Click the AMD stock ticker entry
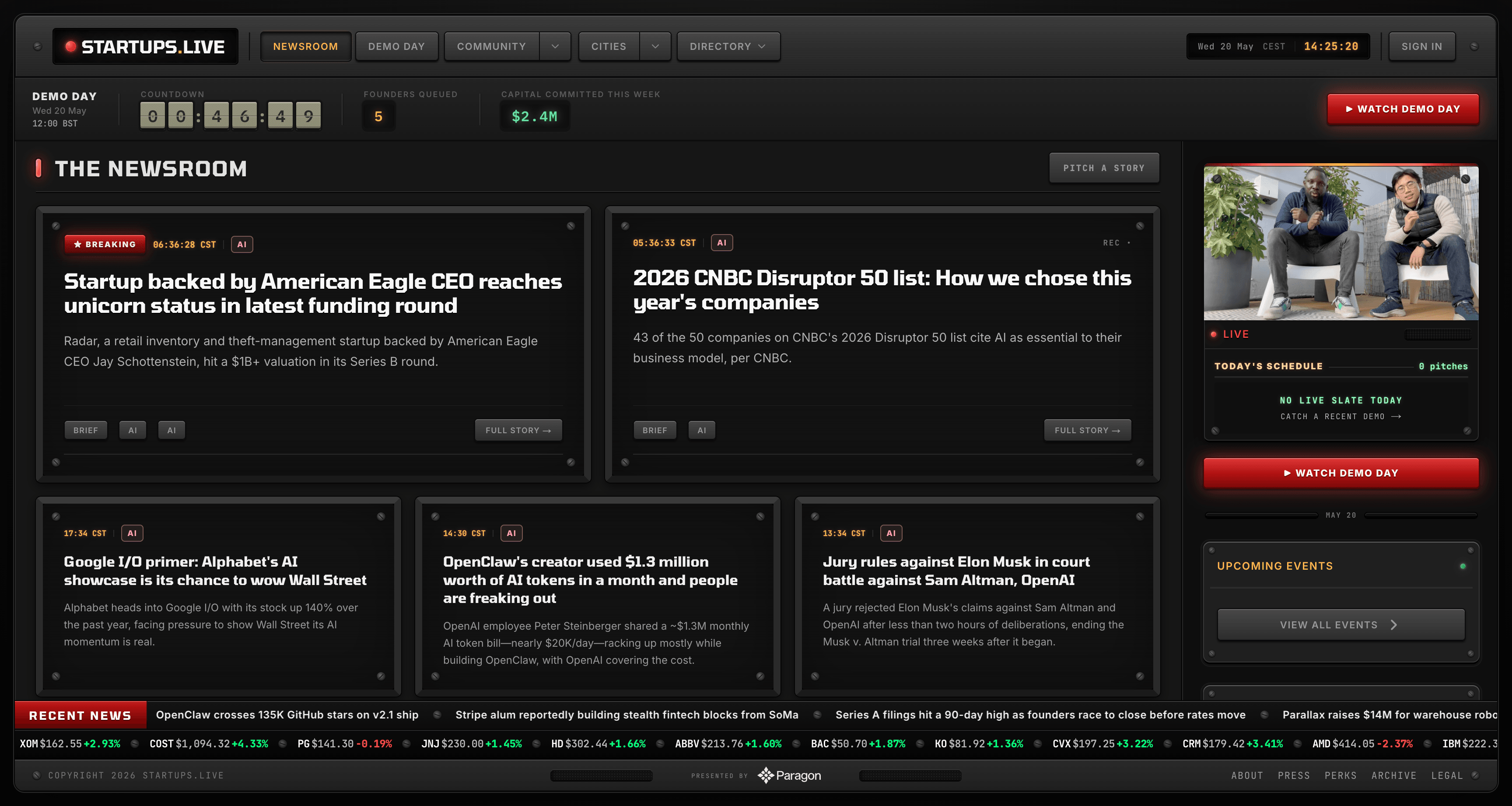The width and height of the screenshot is (1512, 806). tap(1362, 744)
